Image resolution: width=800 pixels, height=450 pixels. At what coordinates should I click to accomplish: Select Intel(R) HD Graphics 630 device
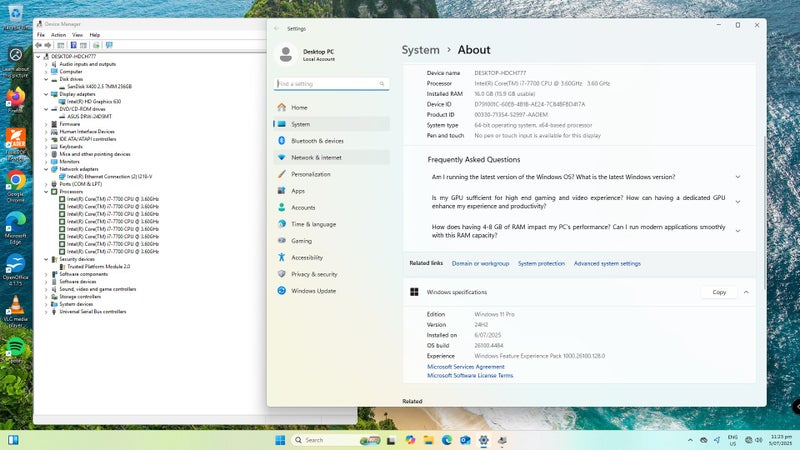(93, 102)
